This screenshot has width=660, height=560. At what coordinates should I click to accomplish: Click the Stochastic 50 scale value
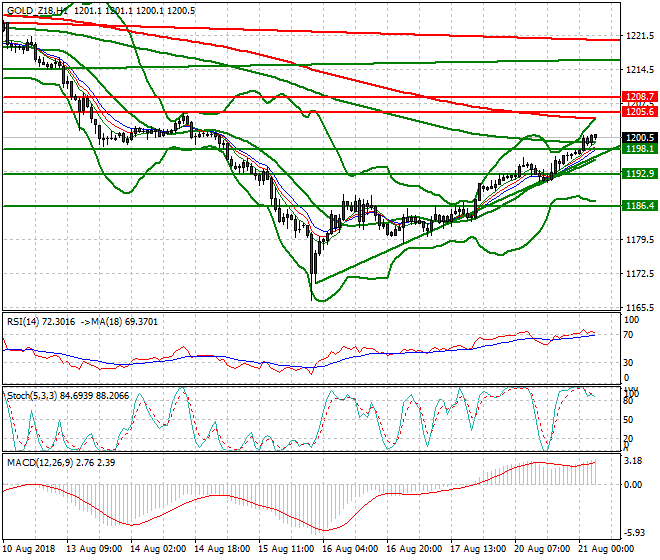[x=628, y=420]
